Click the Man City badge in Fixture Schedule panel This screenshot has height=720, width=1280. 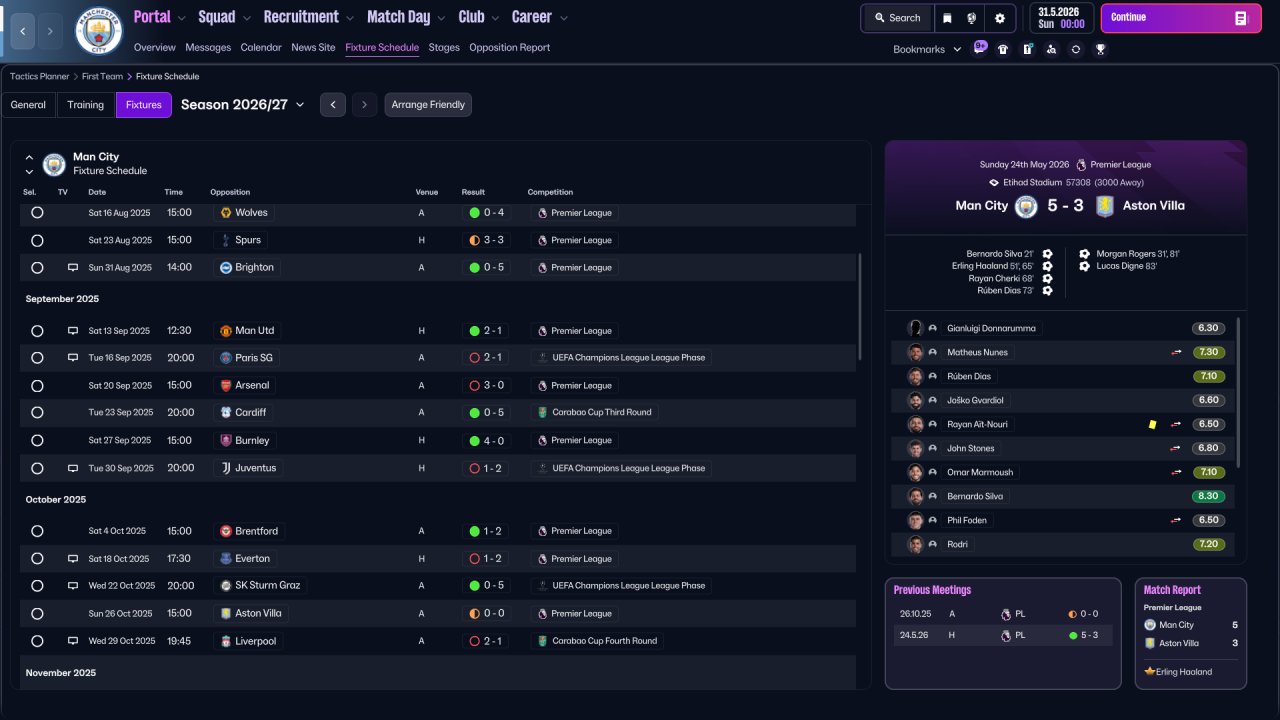[x=54, y=164]
